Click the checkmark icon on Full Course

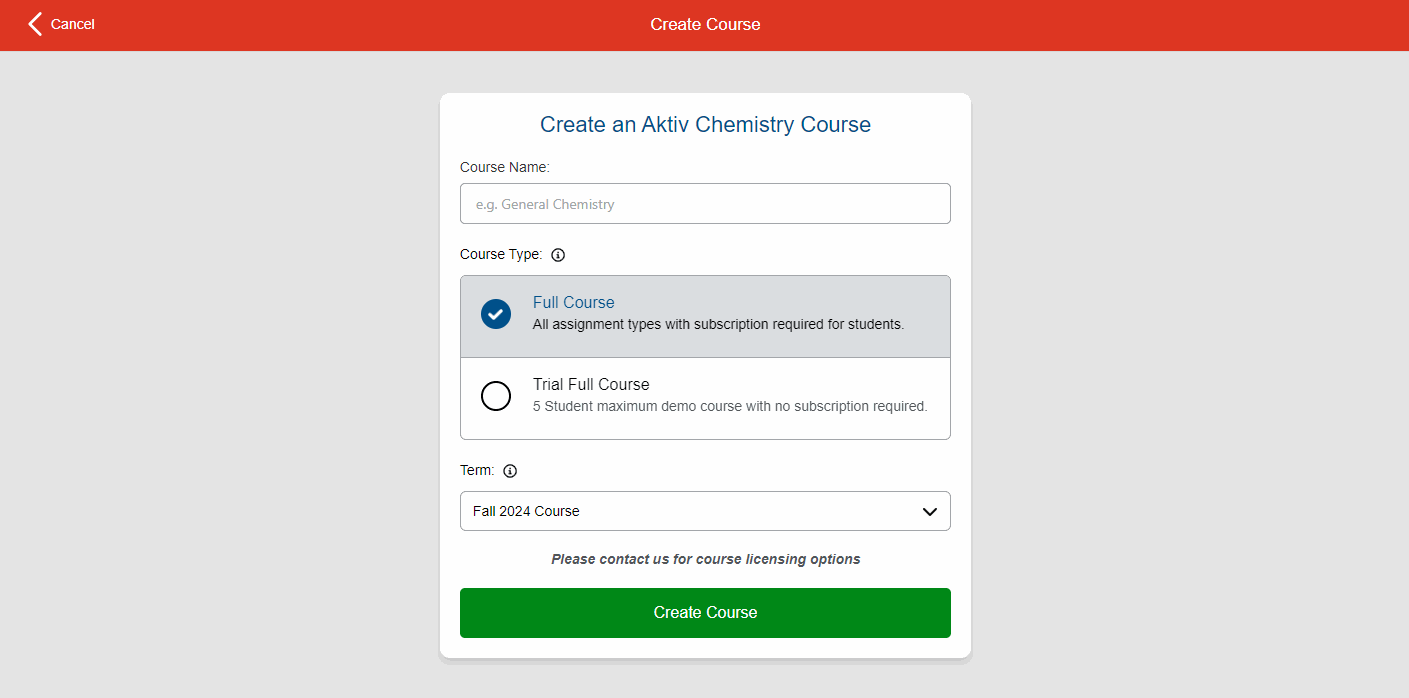[x=496, y=314]
